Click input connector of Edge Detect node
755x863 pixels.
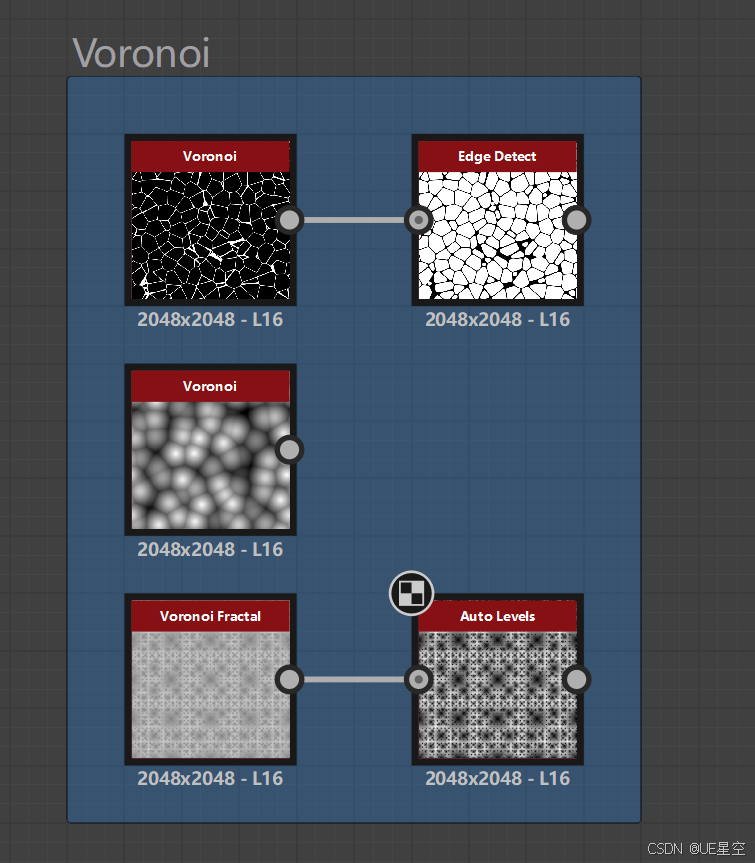point(419,220)
